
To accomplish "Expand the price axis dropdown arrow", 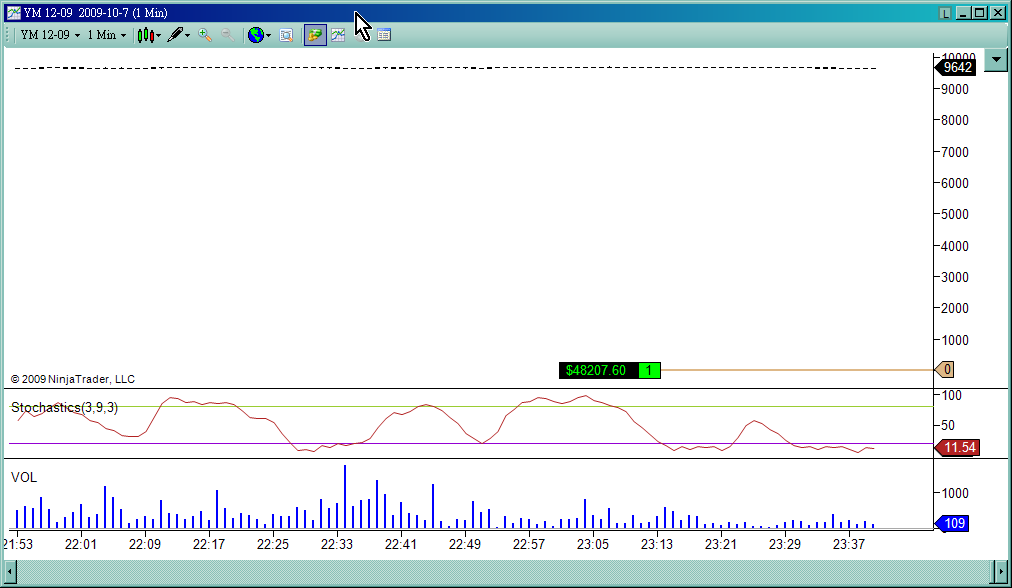I will coord(997,60).
